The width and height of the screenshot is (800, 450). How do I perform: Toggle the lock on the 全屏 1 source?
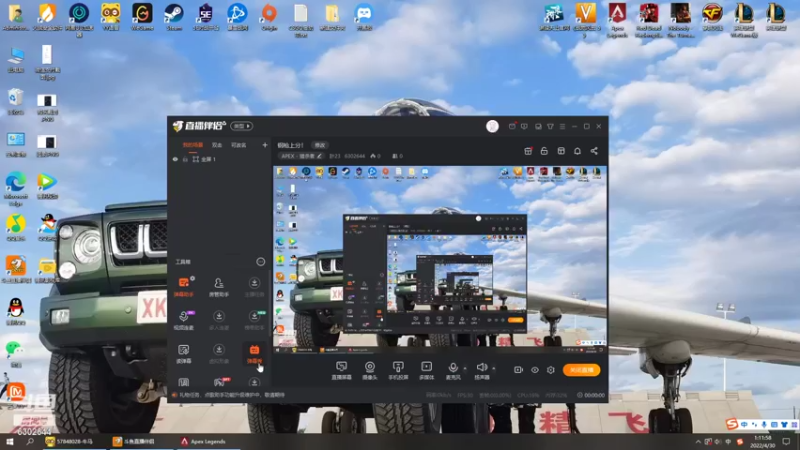185,159
